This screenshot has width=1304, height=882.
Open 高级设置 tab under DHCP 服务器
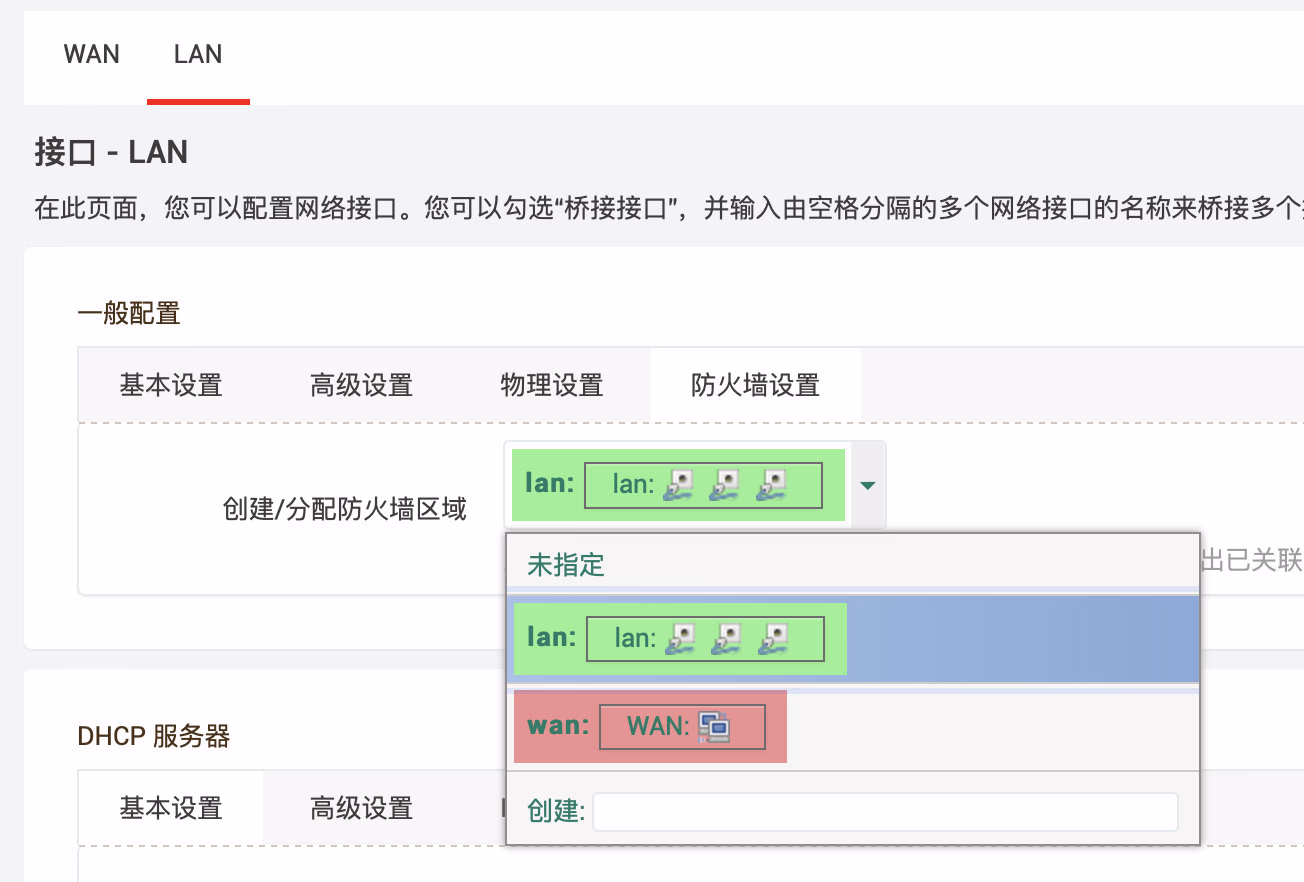point(361,808)
